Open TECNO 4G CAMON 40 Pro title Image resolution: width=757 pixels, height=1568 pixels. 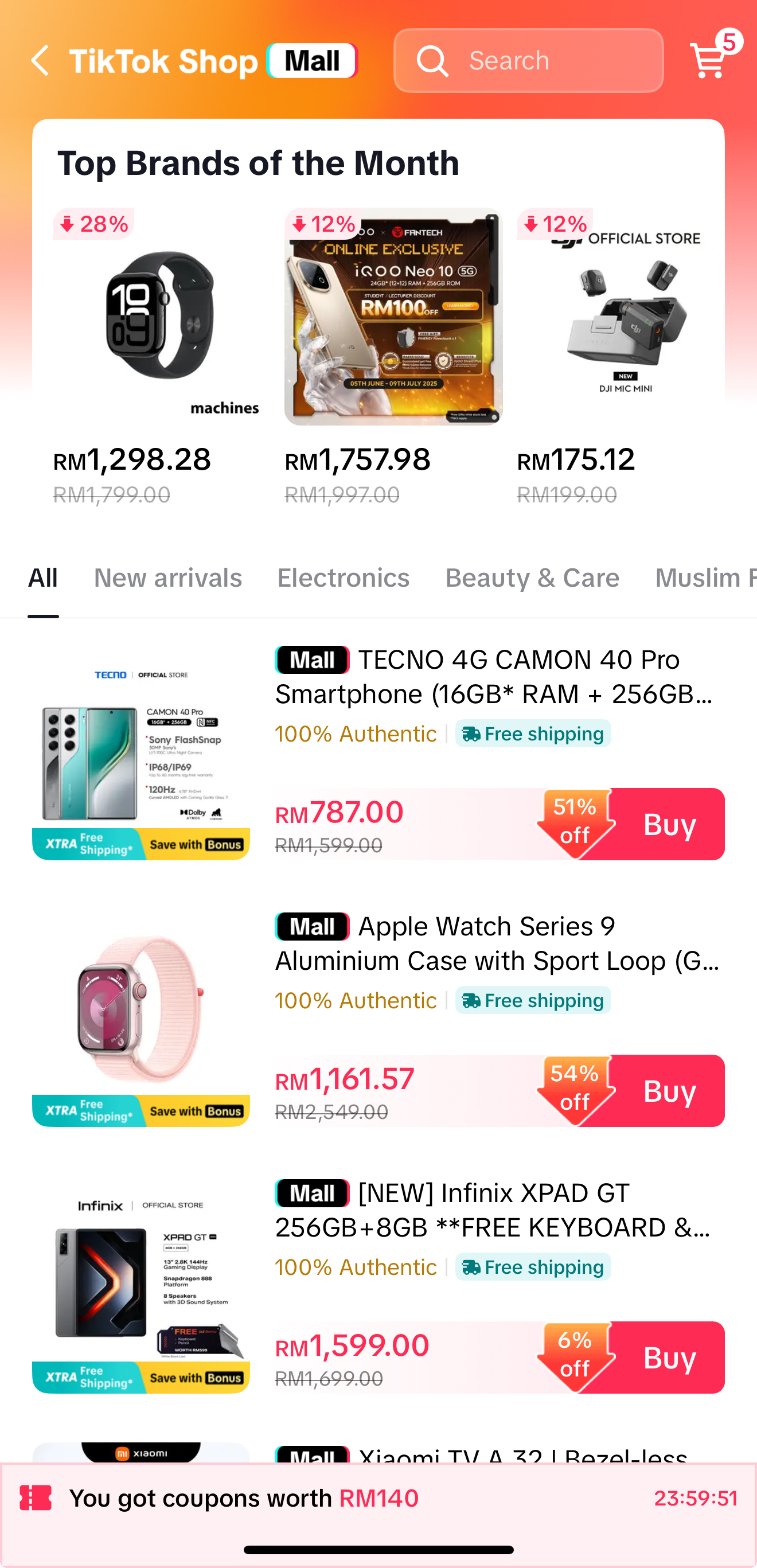(494, 676)
